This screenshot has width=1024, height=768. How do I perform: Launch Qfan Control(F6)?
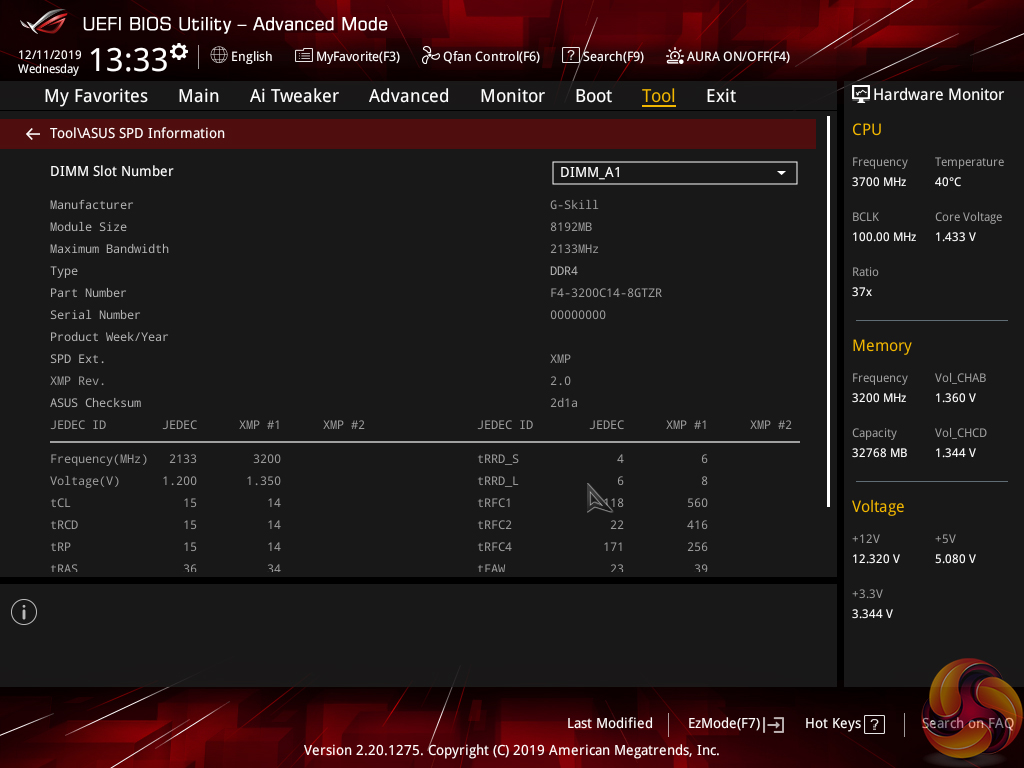(491, 56)
